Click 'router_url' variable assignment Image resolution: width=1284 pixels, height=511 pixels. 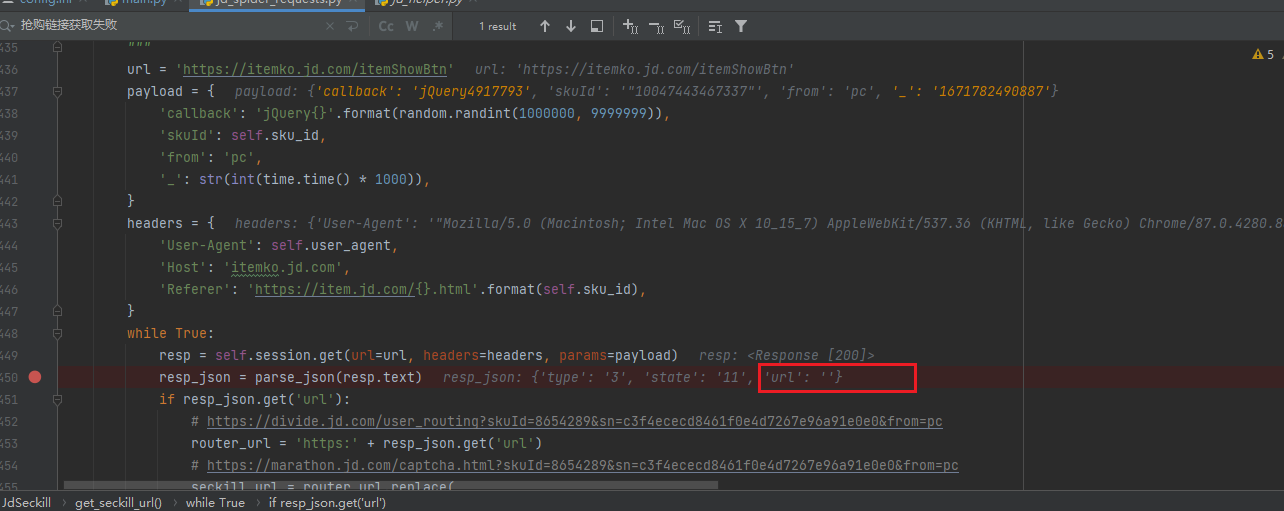click(x=230, y=443)
